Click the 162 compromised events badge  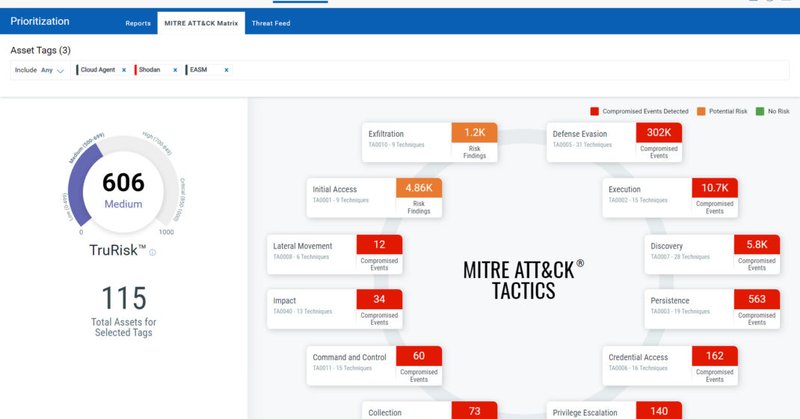point(715,356)
